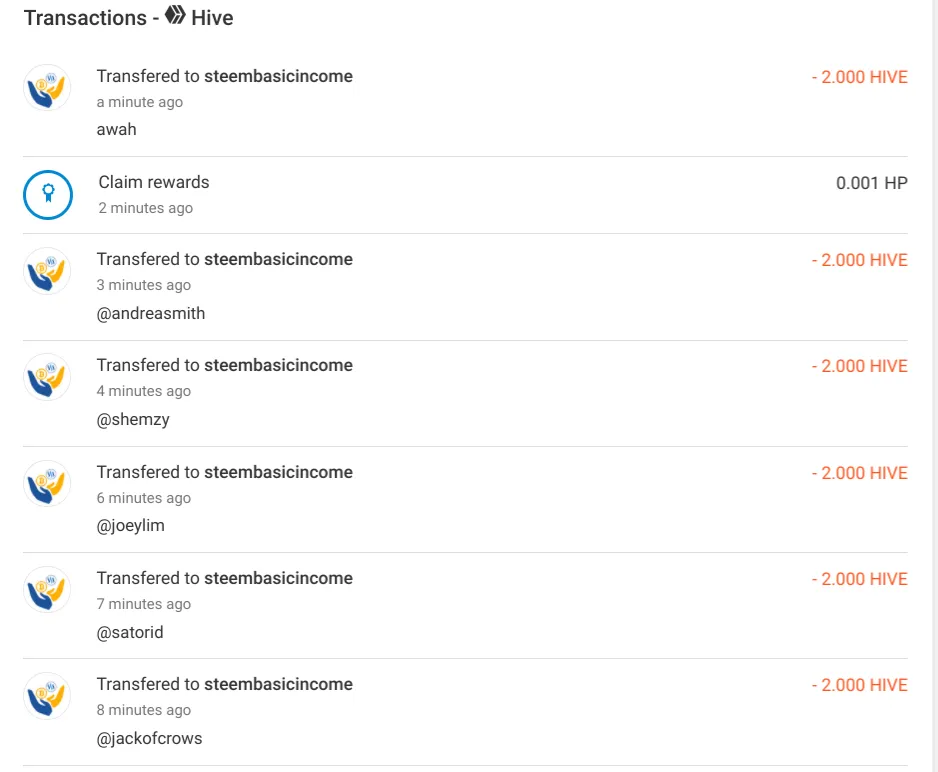The width and height of the screenshot is (938, 772).
Task: Open the Claim rewards badge icon
Action: tap(48, 195)
